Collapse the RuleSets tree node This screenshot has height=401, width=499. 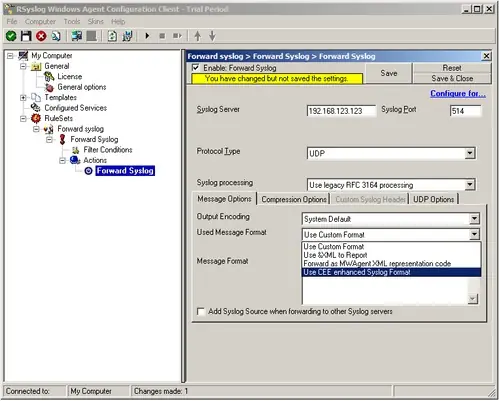(x=23, y=118)
